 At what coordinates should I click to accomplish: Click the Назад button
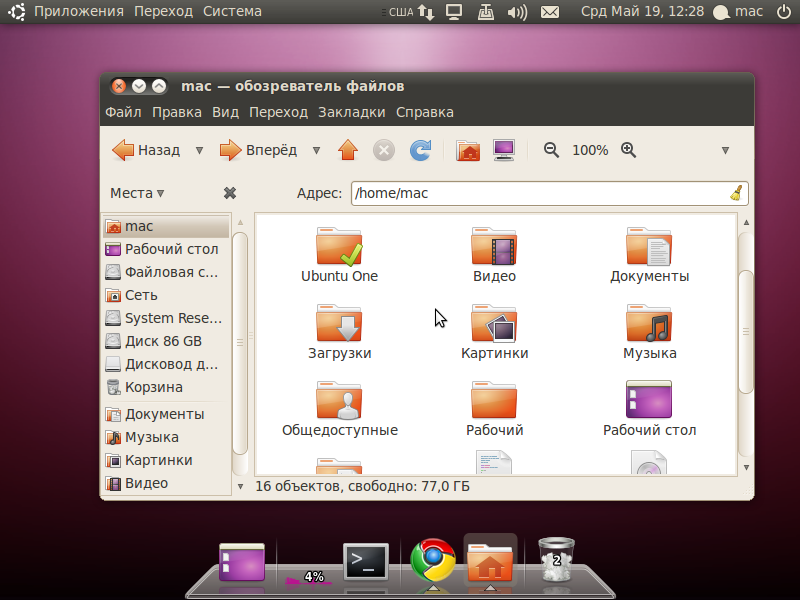click(x=146, y=150)
